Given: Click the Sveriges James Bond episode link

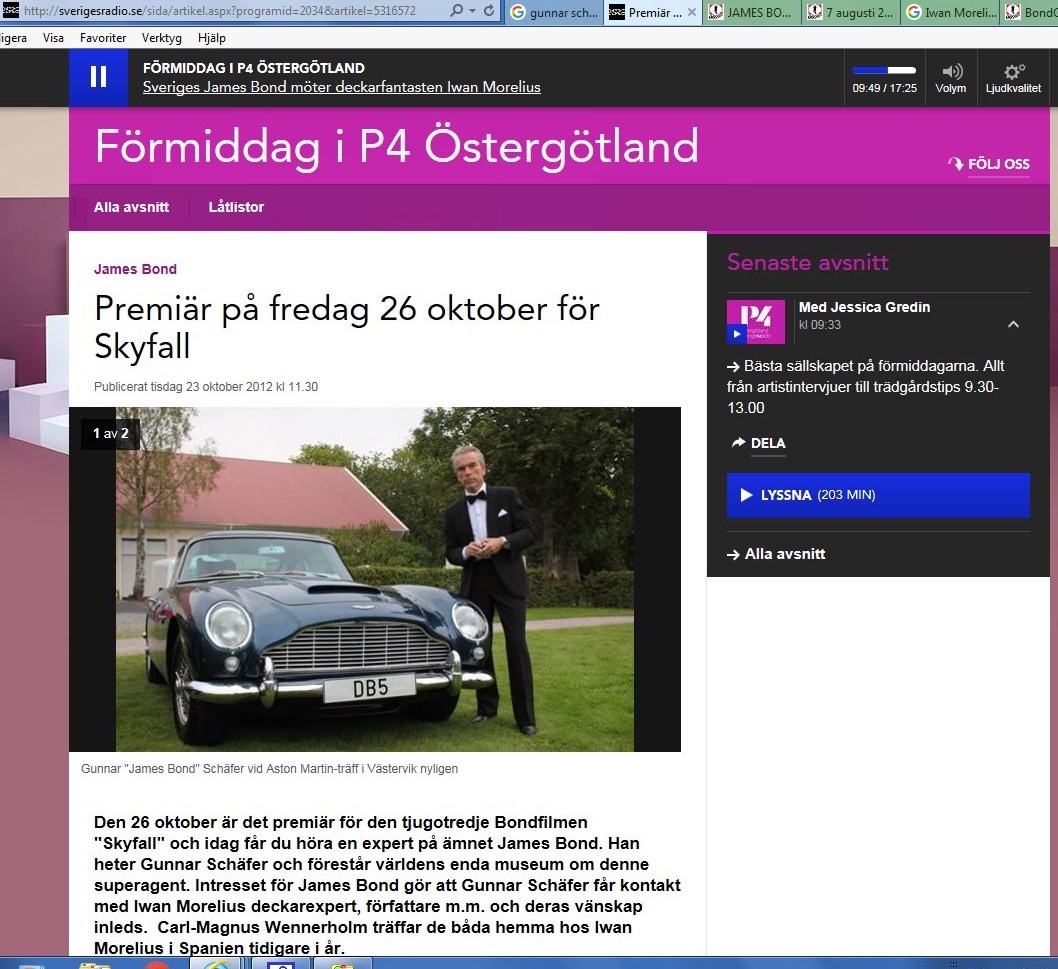Looking at the screenshot, I should tap(341, 87).
